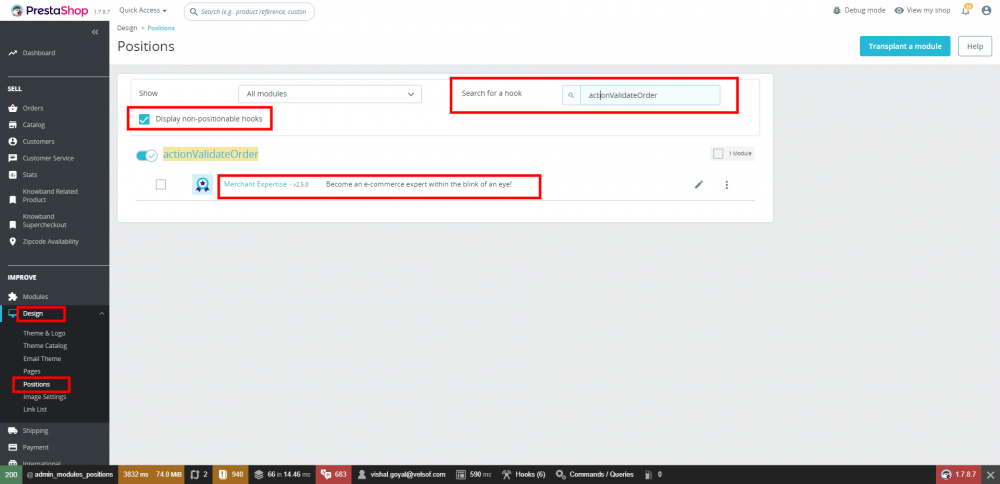
Task: Open the Show All modules dropdown
Action: [330, 94]
